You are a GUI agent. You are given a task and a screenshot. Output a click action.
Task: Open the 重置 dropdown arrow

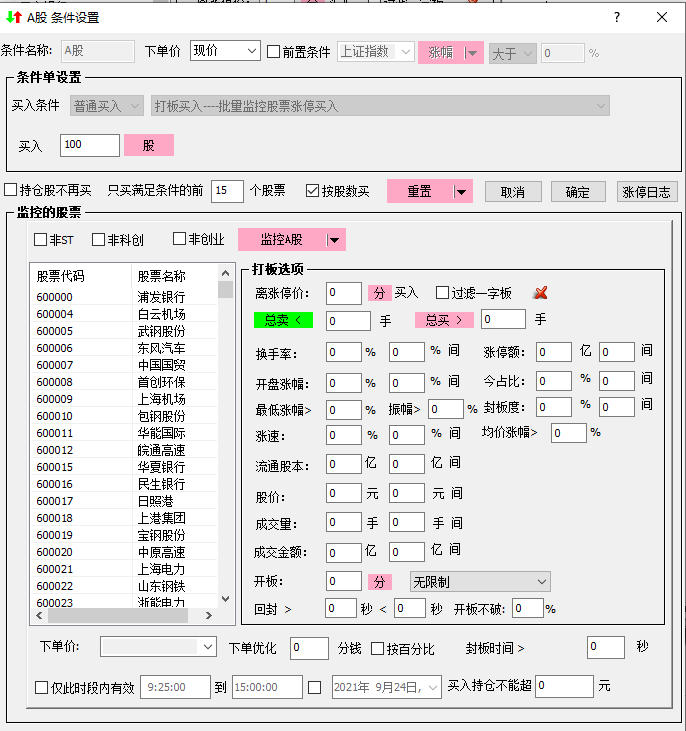point(460,192)
